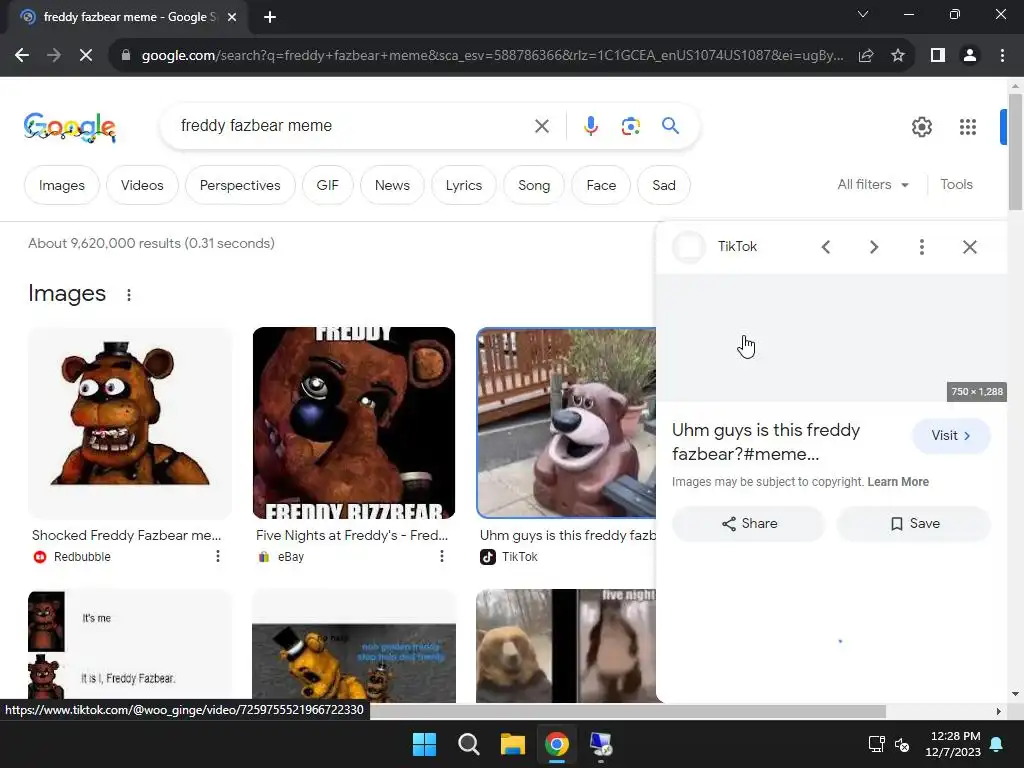1024x768 pixels.
Task: Open the muted volume tray icon
Action: pyautogui.click(x=902, y=744)
